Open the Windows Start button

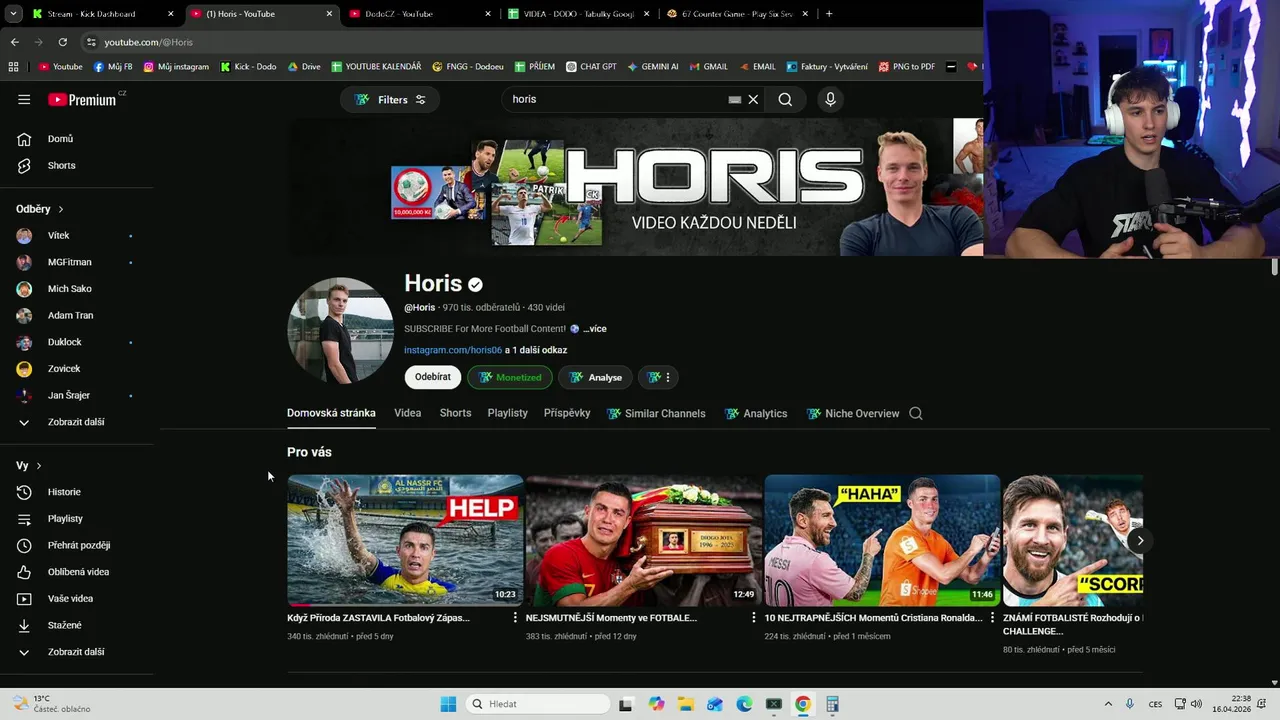pyautogui.click(x=448, y=704)
